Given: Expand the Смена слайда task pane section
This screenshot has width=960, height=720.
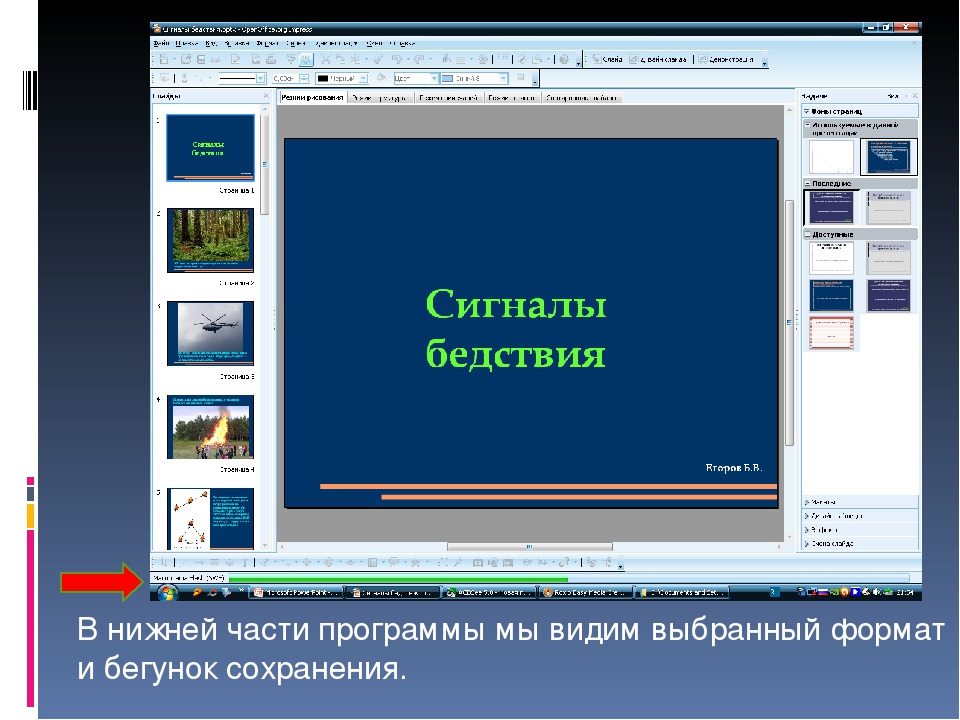Looking at the screenshot, I should pos(832,544).
